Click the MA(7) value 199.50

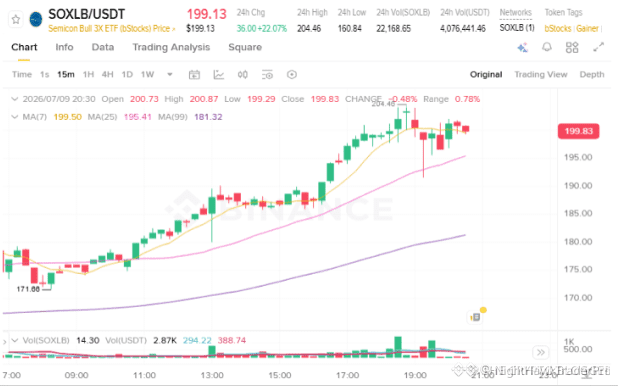point(67,117)
